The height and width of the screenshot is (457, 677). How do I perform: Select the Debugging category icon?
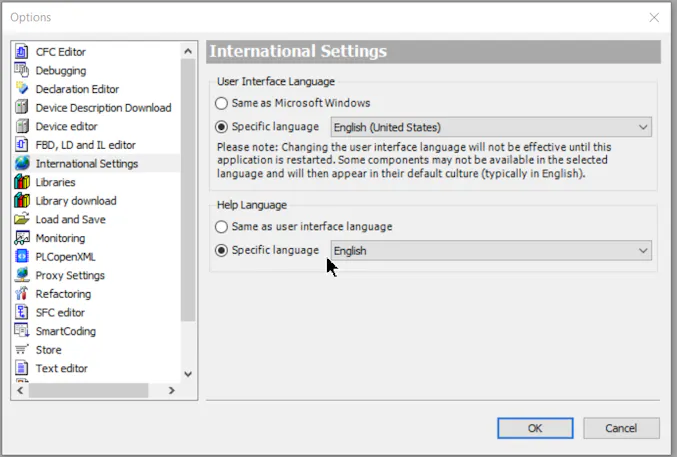click(x=22, y=71)
